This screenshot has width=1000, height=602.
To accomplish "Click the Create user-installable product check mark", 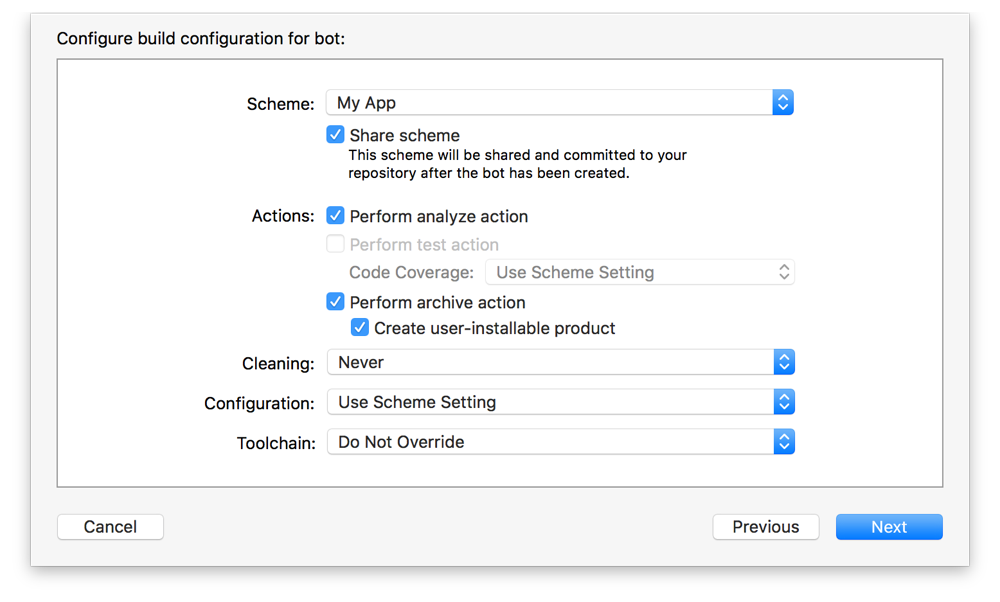I will coord(360,327).
